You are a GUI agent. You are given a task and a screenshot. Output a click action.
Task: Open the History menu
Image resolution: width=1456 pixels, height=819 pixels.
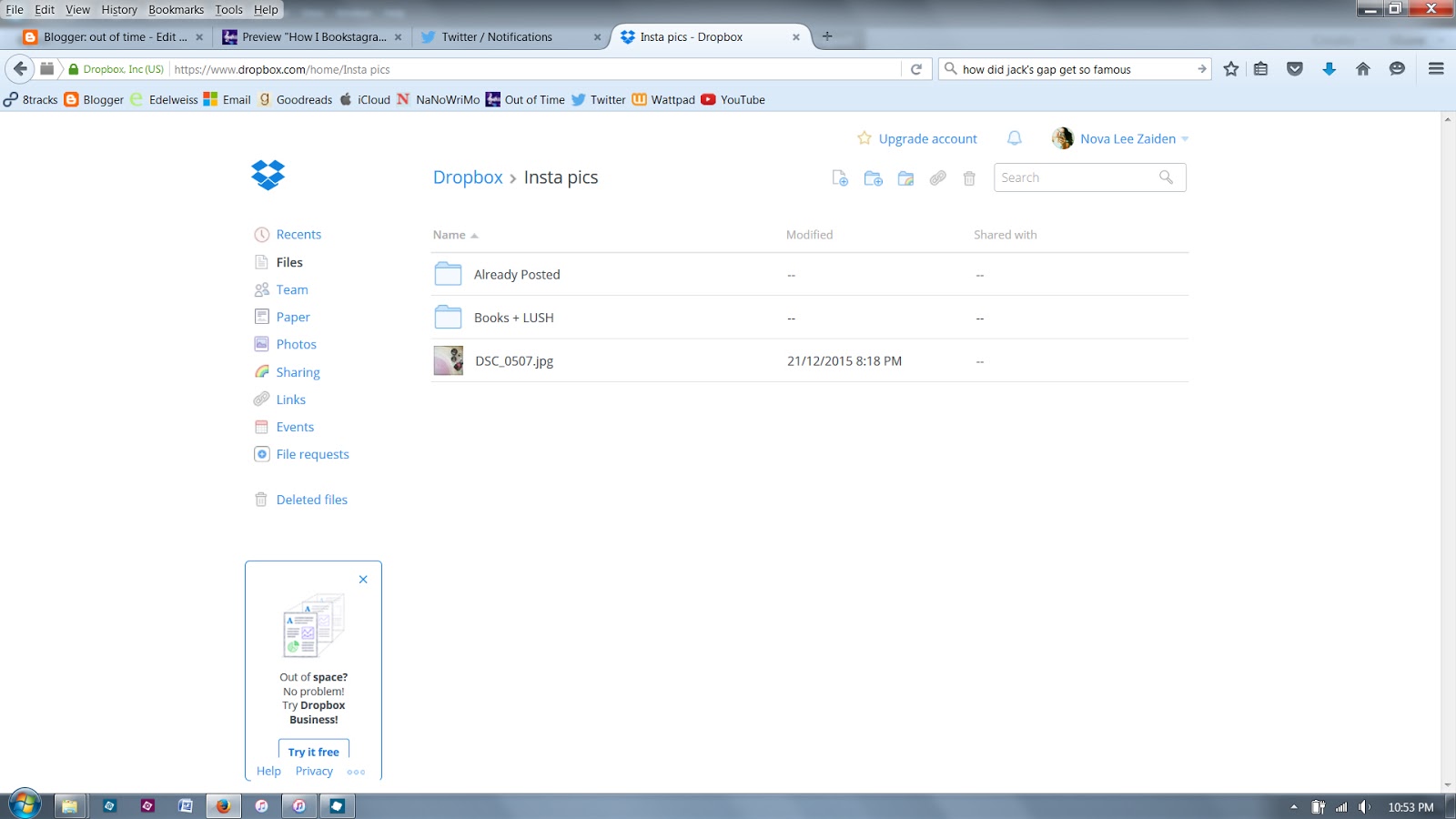pyautogui.click(x=119, y=10)
